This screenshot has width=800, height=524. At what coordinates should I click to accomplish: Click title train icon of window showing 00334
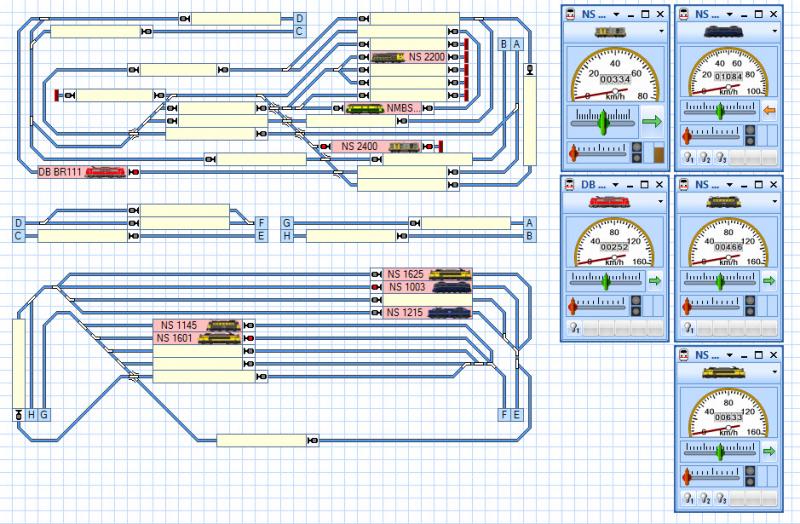pyautogui.click(x=571, y=14)
